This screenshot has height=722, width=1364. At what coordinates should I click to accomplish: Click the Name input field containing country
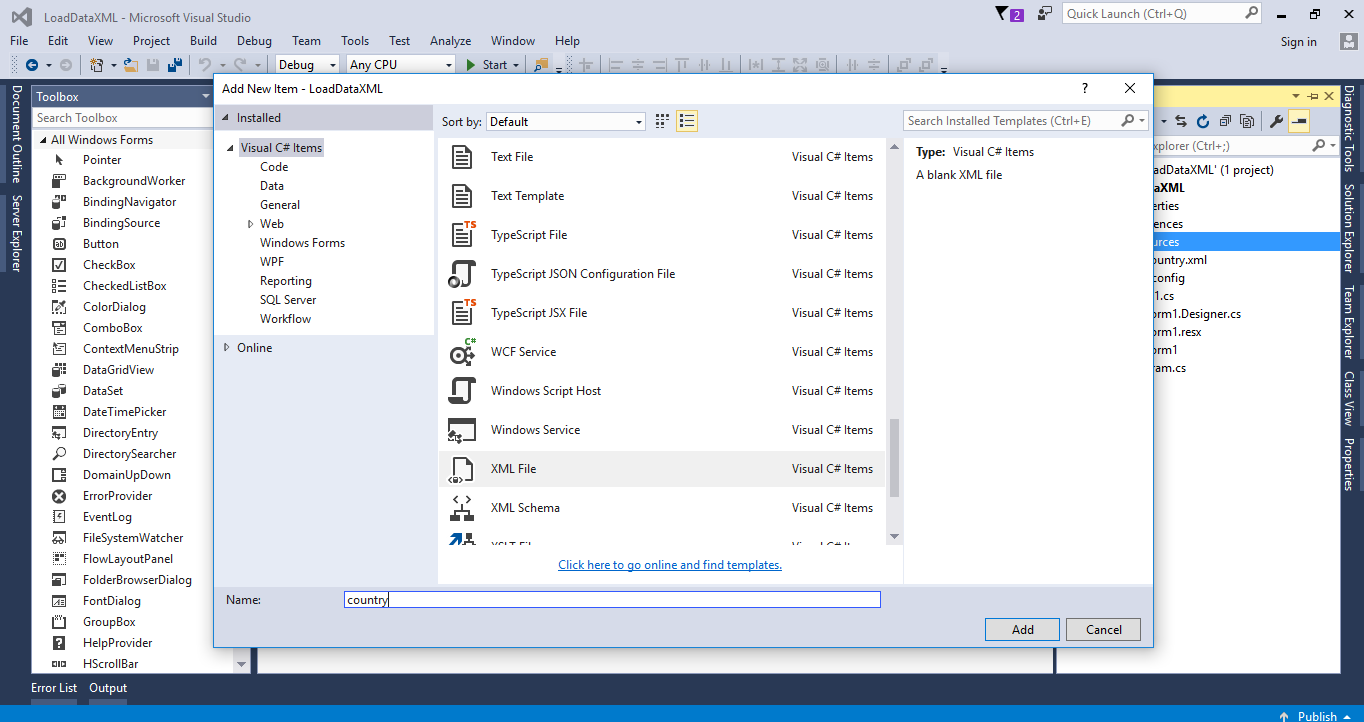pos(612,600)
